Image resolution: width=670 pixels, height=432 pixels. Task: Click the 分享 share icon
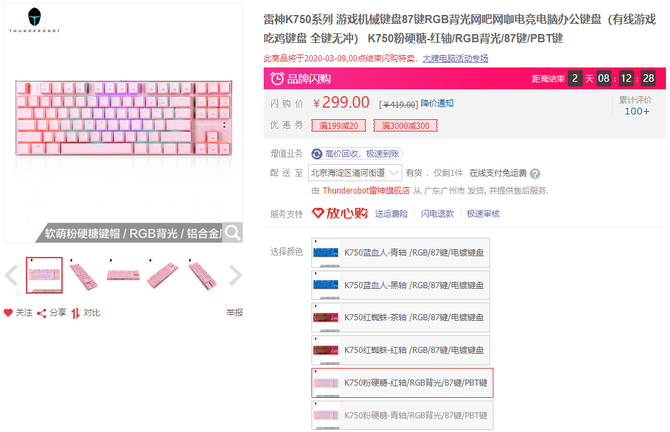[x=41, y=313]
